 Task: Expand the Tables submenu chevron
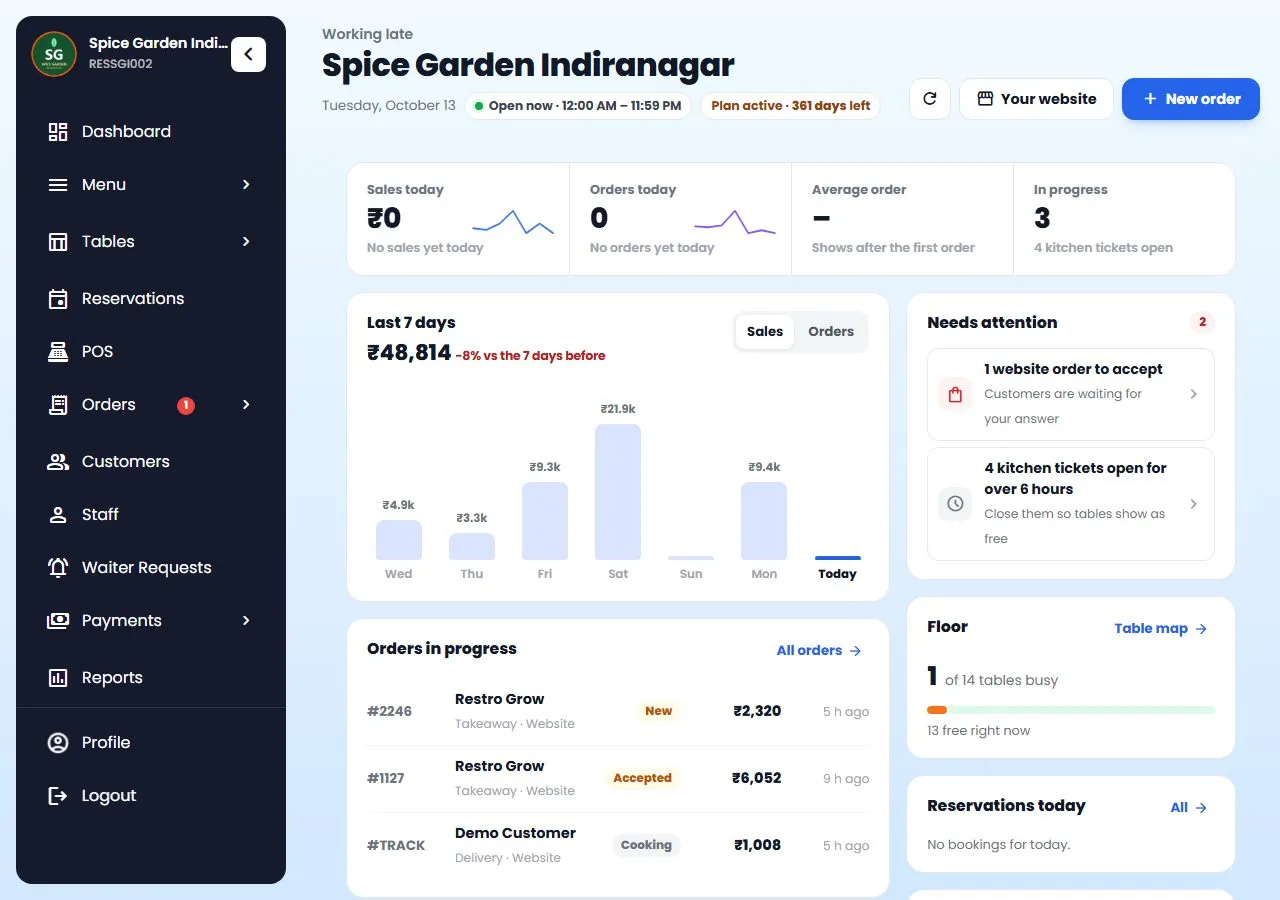coord(246,242)
